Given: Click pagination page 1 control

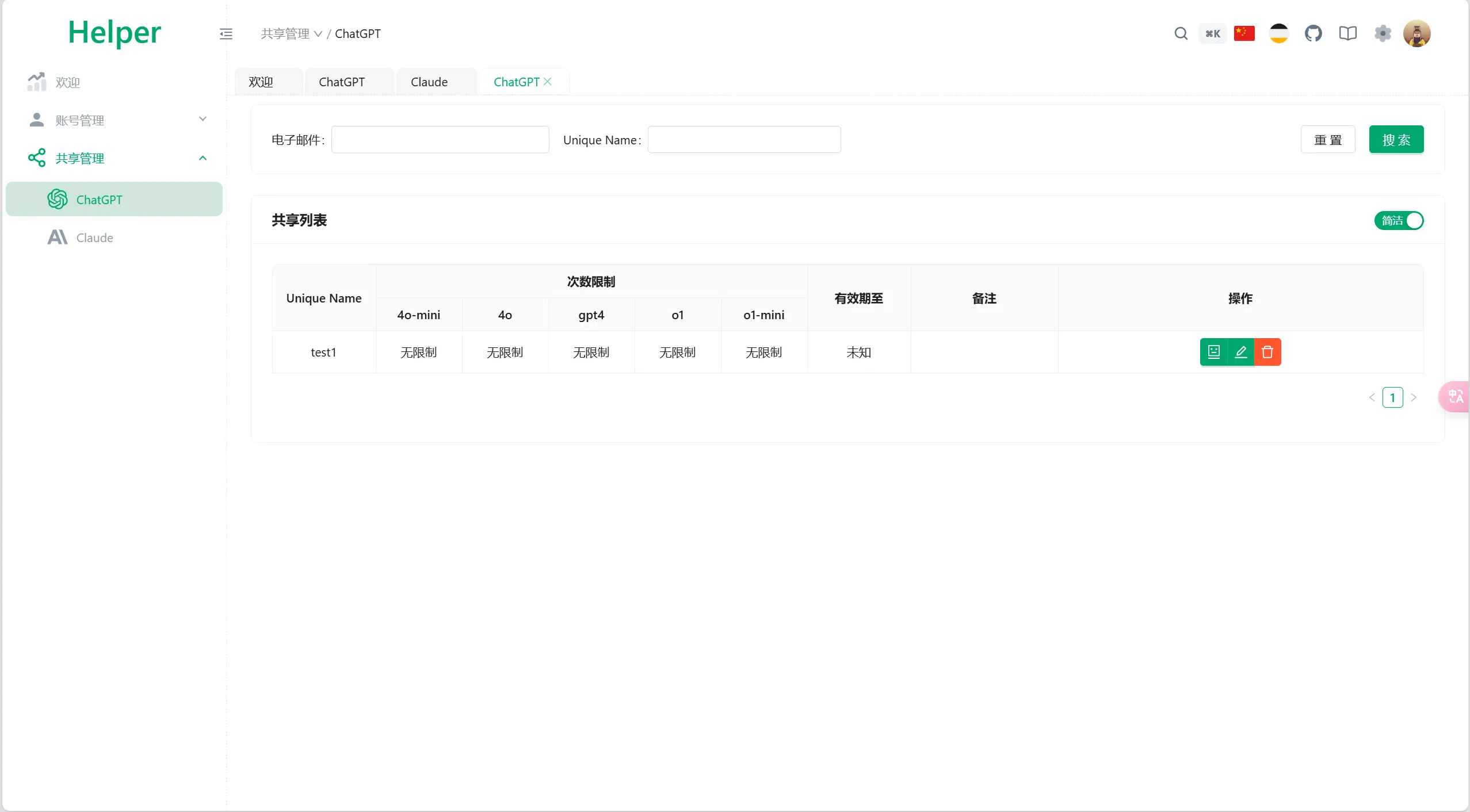Looking at the screenshot, I should coord(1393,397).
